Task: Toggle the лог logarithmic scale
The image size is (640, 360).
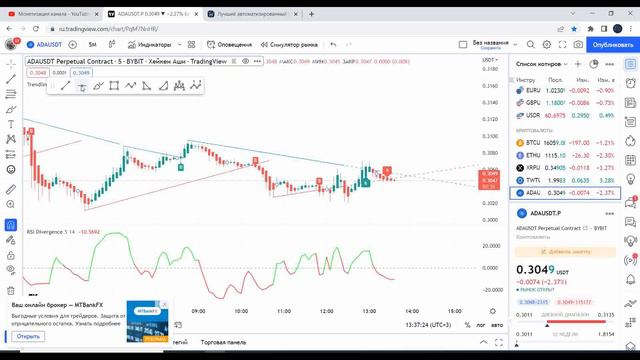Action: pos(481,325)
